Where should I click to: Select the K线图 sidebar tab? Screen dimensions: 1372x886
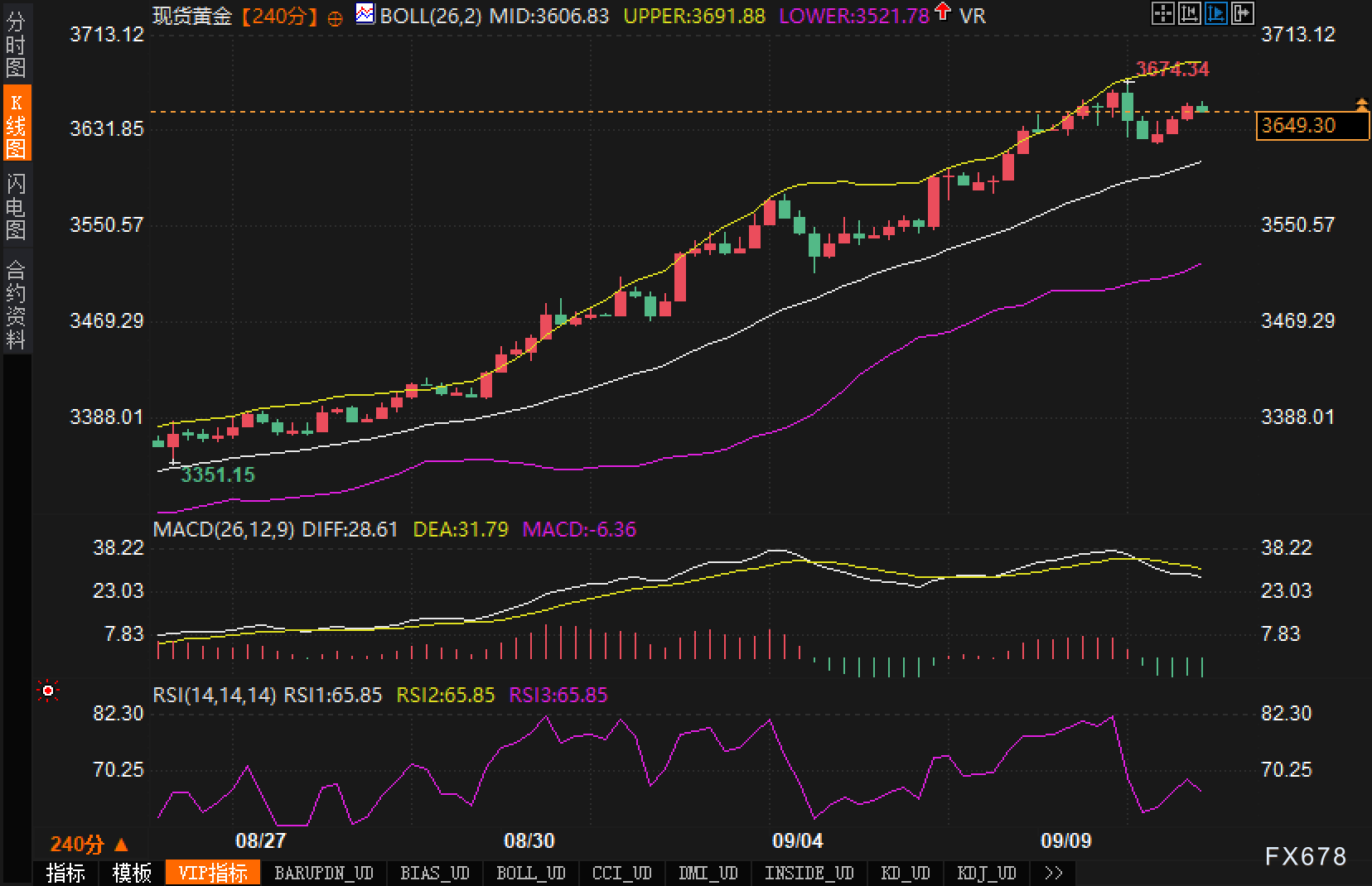(16, 125)
